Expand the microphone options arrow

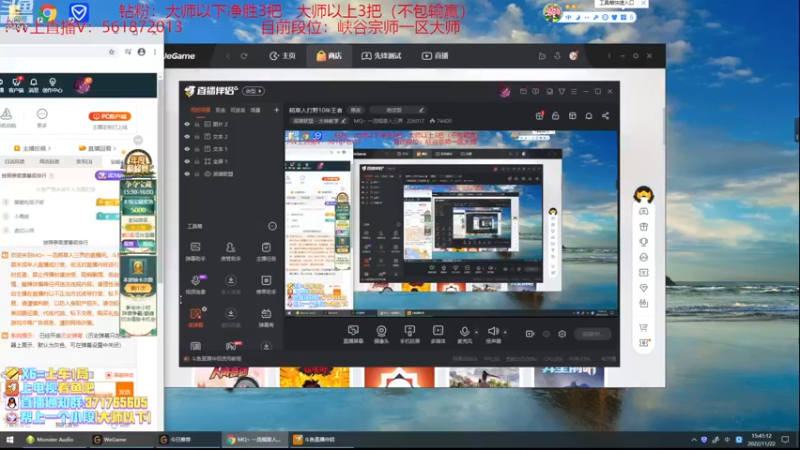coord(477,333)
